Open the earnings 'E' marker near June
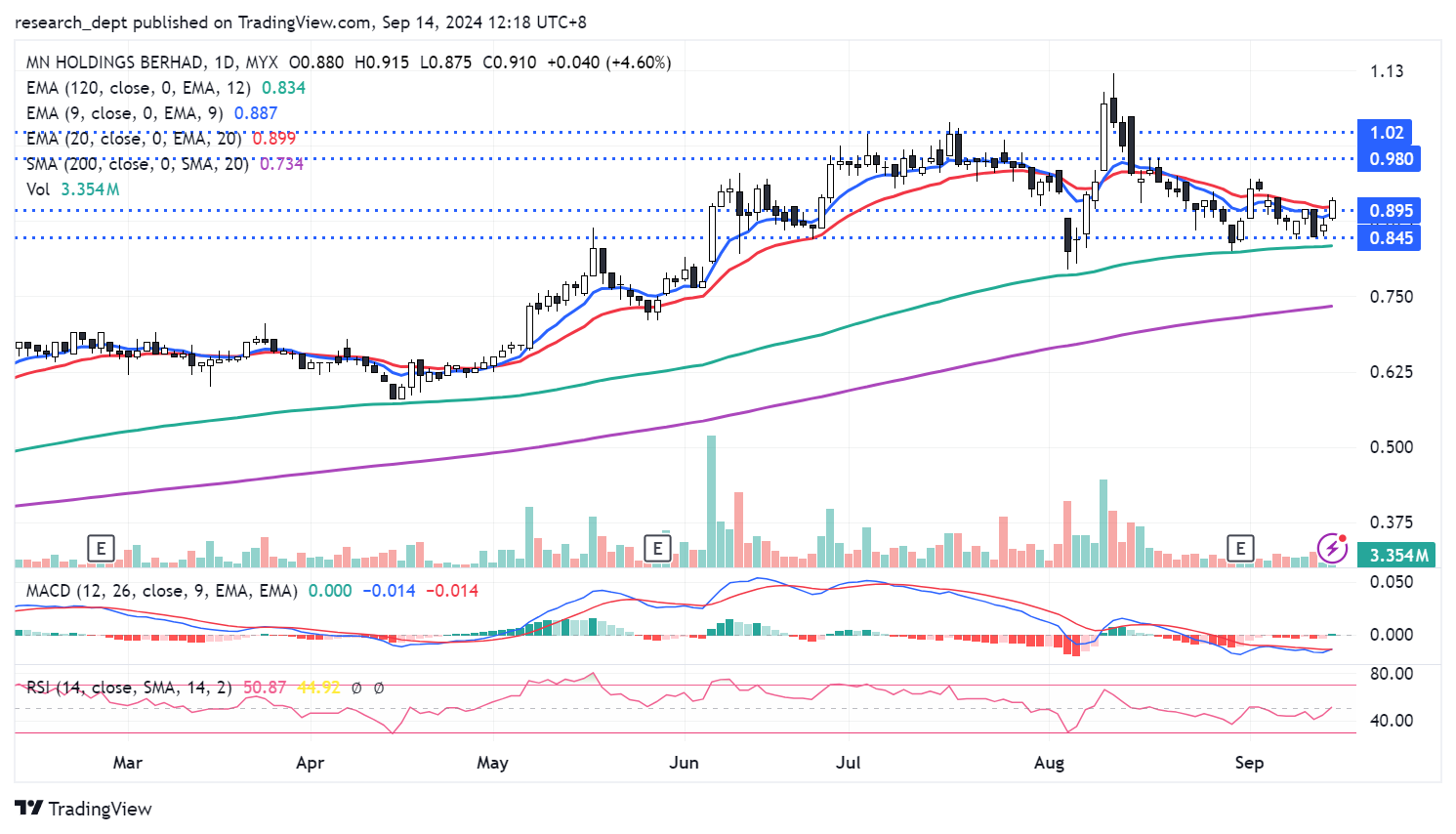This screenshot has width=1456, height=834. 657,549
